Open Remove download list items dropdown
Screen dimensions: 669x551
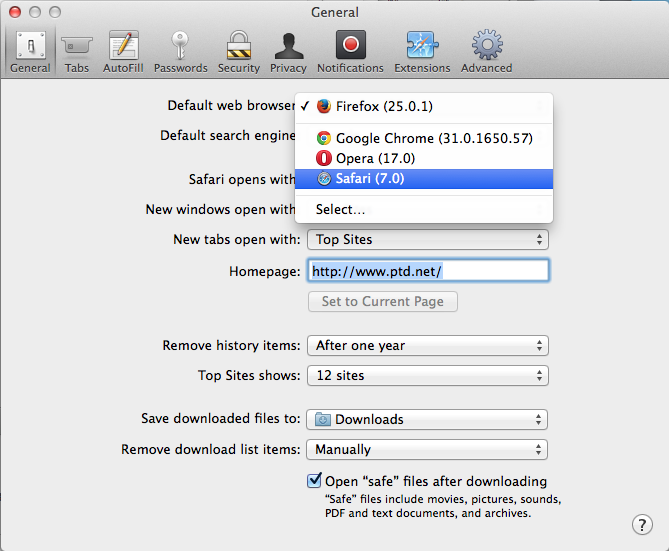click(427, 449)
